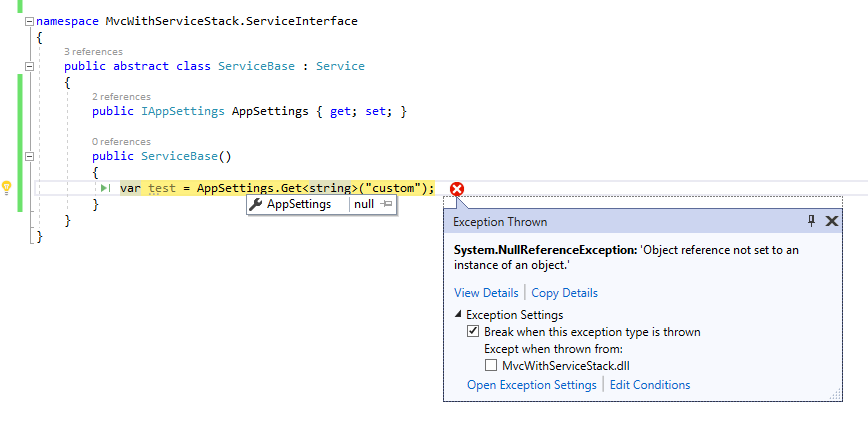Click the resize grip of exception popup

pos(836,394)
